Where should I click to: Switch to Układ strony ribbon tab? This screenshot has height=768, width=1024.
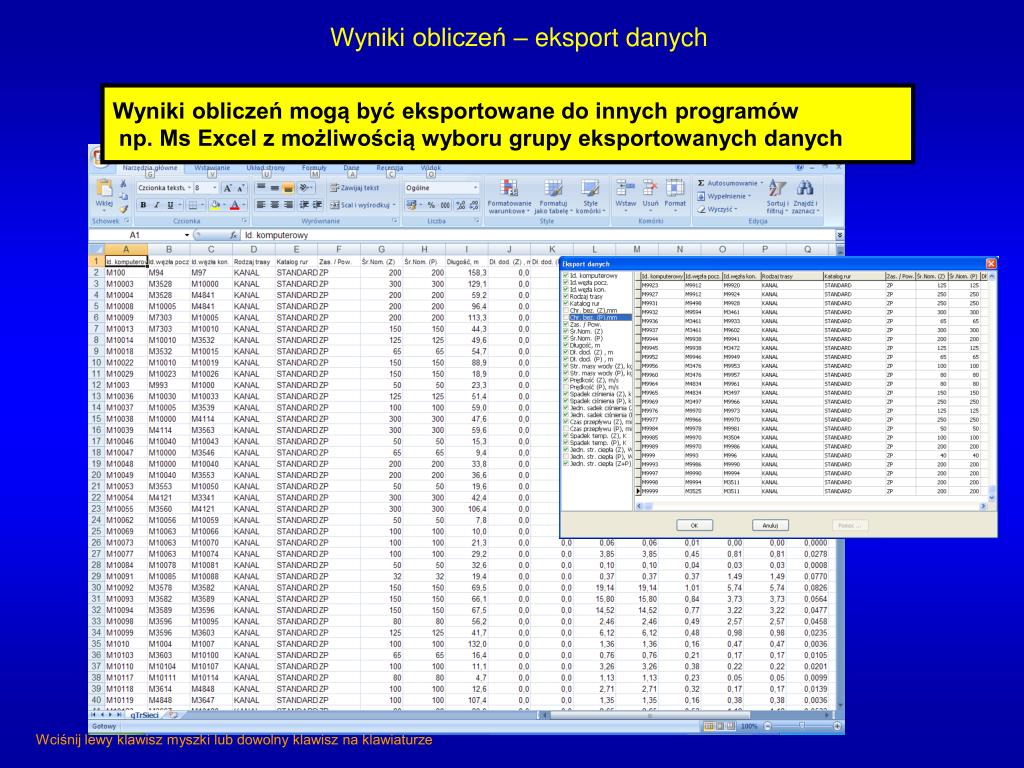[266, 168]
